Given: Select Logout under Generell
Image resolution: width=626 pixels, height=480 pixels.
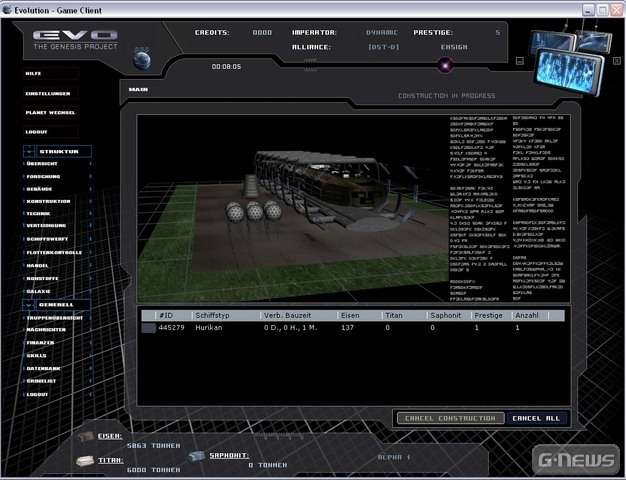Looking at the screenshot, I should click(37, 394).
